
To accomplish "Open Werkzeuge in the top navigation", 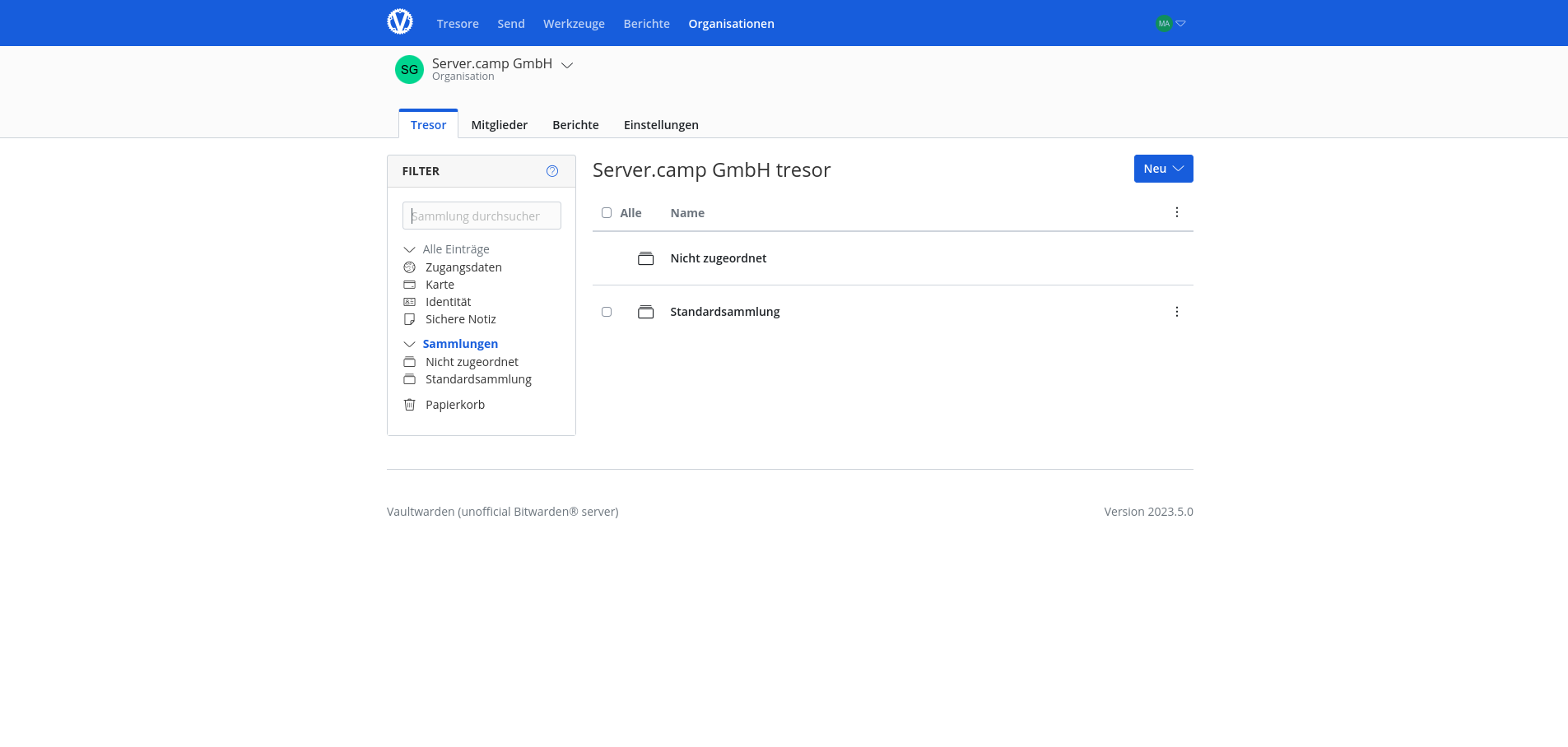I will [574, 24].
